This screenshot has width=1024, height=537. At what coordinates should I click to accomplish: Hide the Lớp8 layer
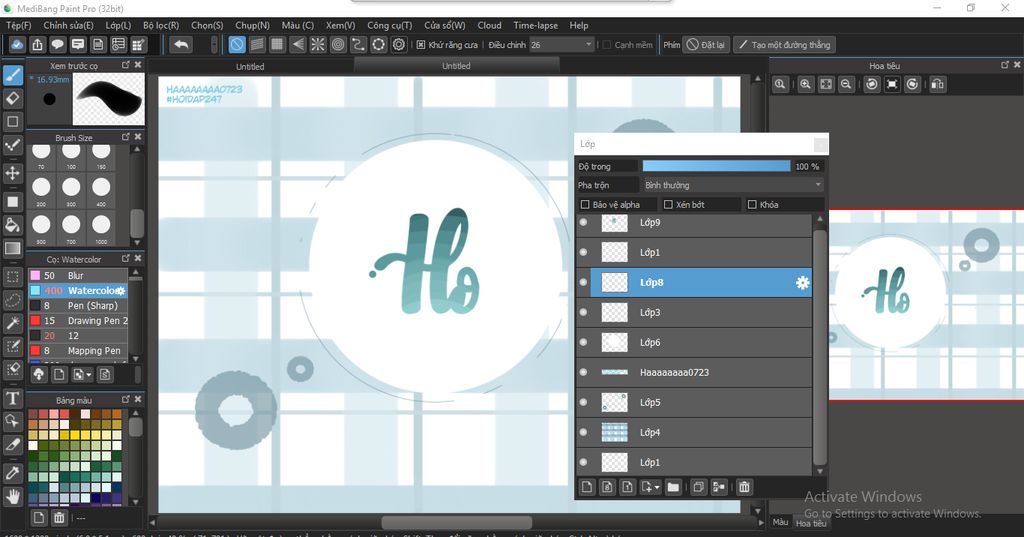click(583, 282)
